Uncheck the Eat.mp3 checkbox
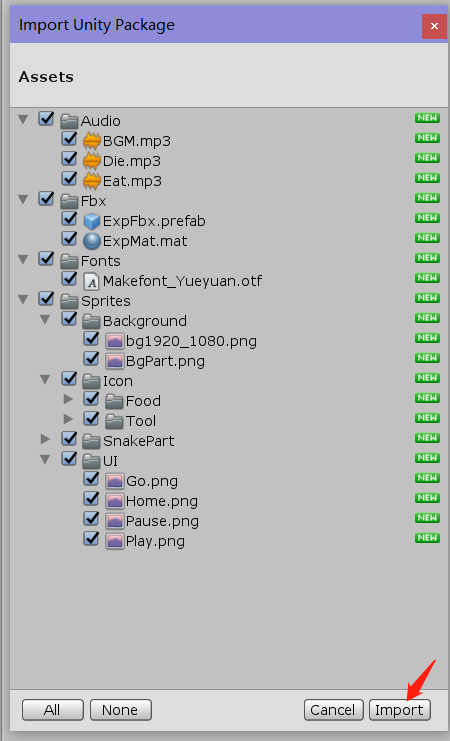 tap(69, 178)
